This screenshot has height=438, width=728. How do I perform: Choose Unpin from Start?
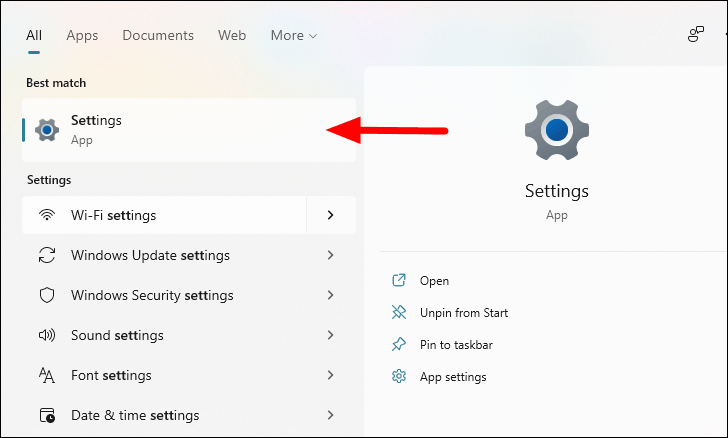tap(464, 313)
